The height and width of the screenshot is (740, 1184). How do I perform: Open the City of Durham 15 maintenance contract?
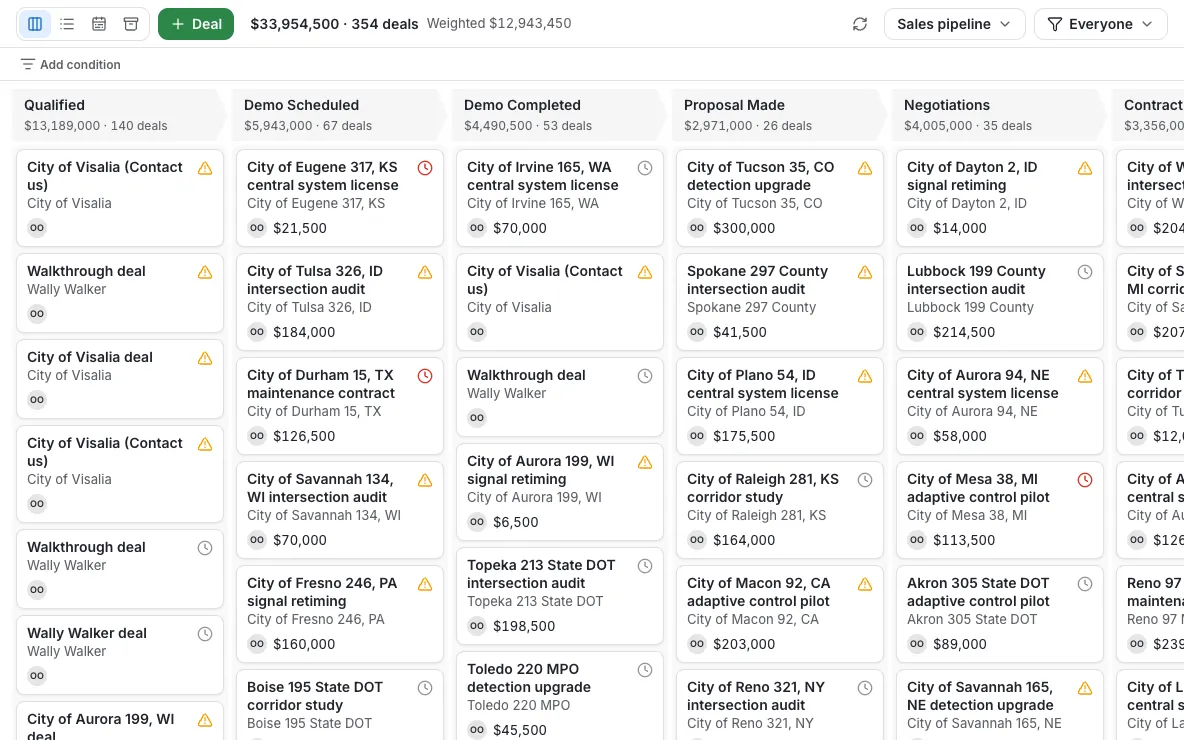point(340,405)
